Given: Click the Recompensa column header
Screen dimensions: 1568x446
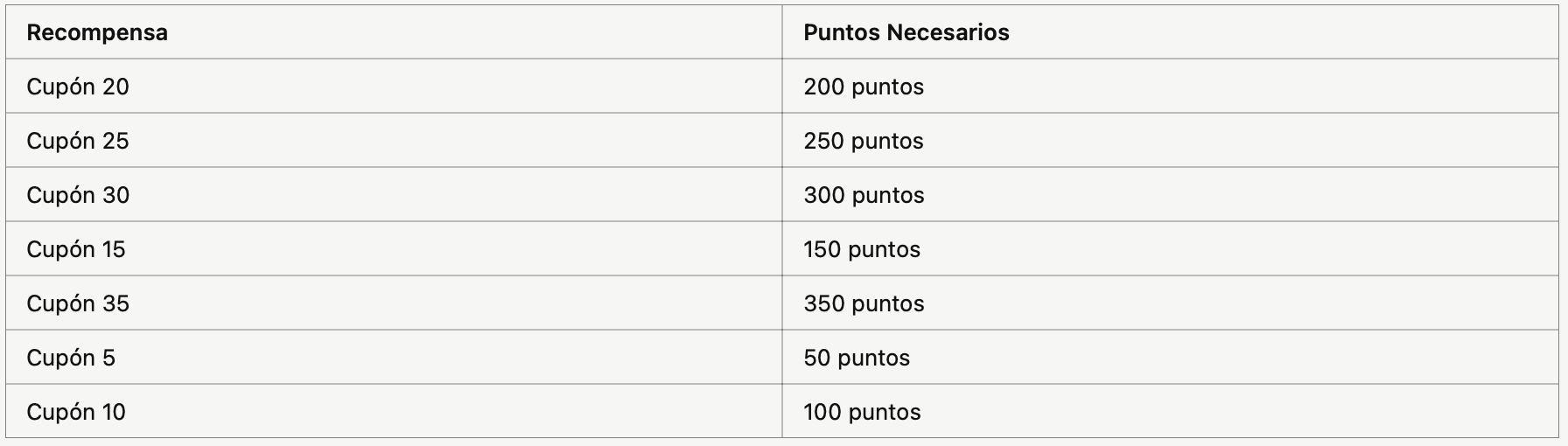Looking at the screenshot, I should pyautogui.click(x=394, y=32).
